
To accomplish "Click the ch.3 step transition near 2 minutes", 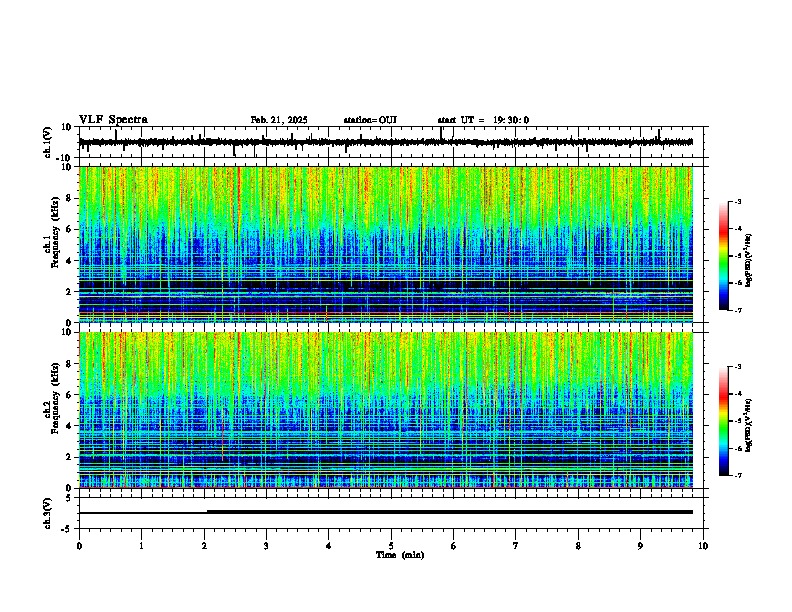I will [207, 512].
